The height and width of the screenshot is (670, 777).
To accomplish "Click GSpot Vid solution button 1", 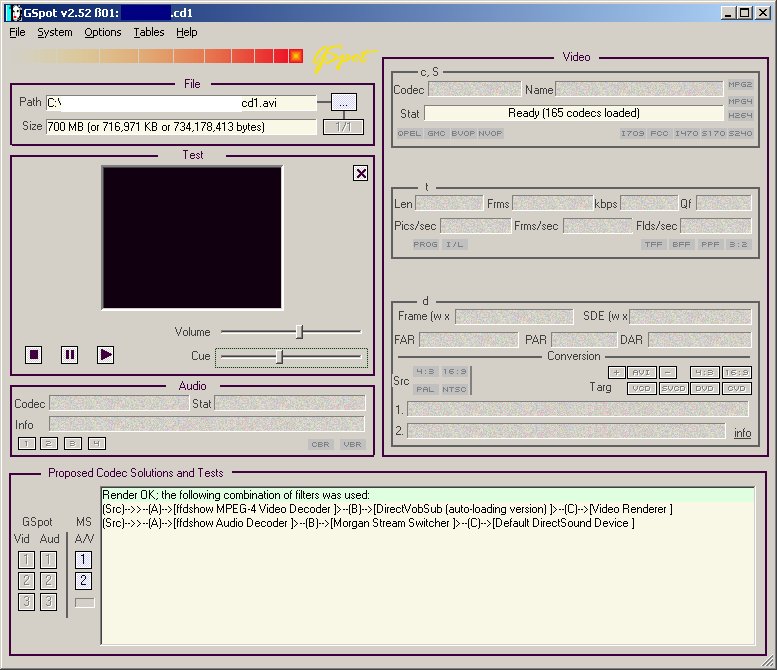I will point(27,560).
